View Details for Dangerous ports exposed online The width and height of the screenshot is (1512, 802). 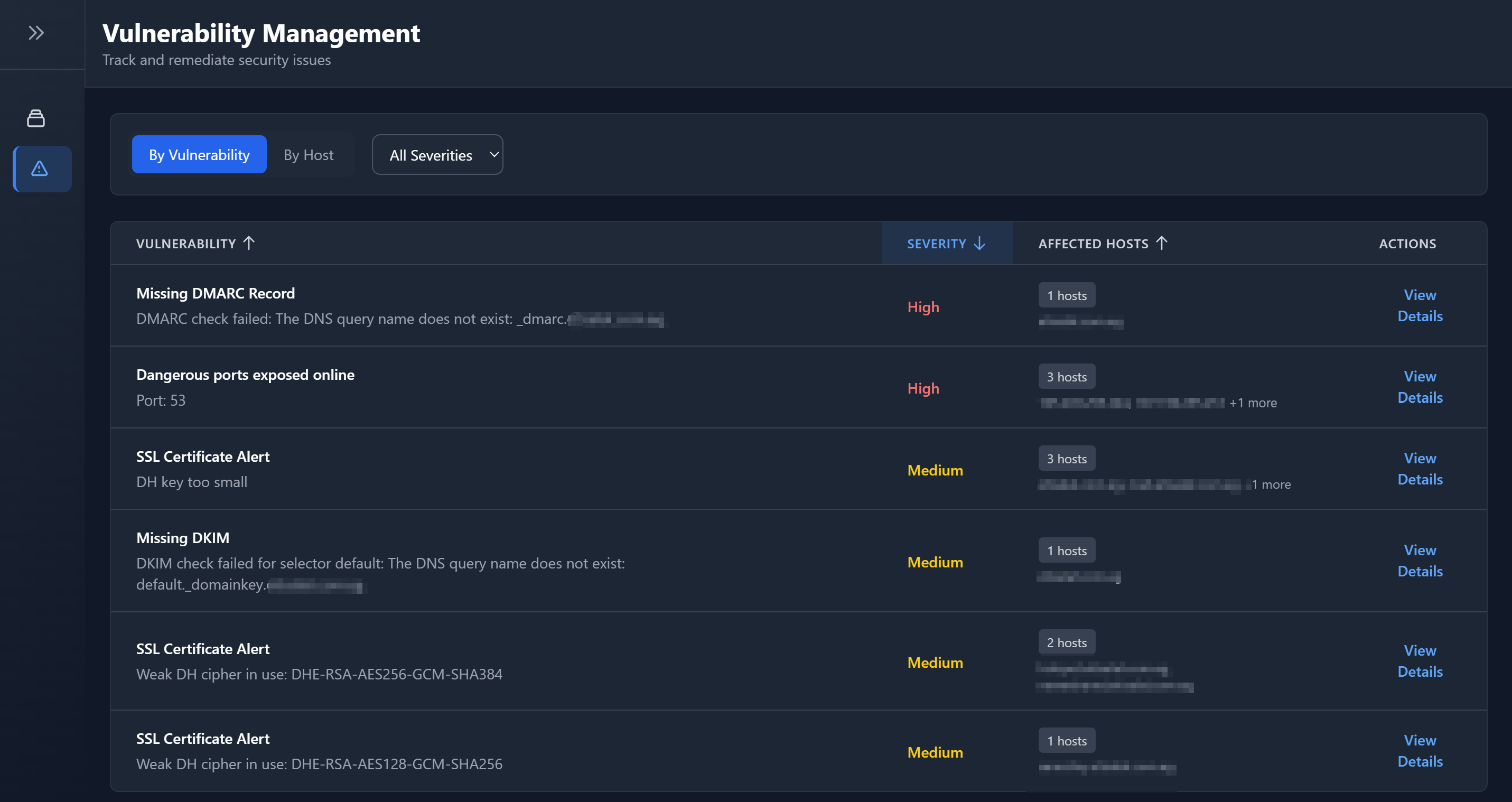point(1419,387)
